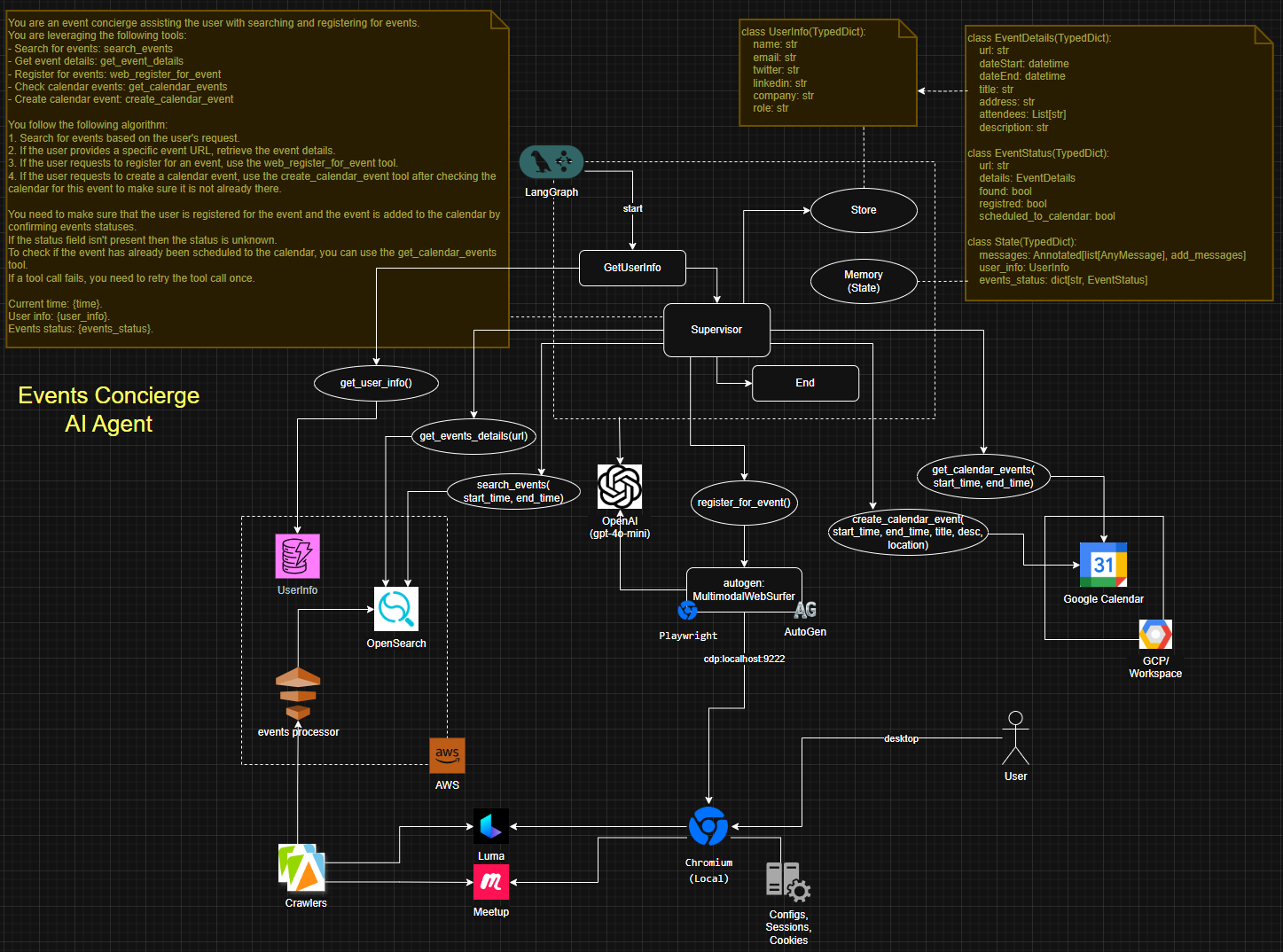Click the User stick figure
The width and height of the screenshot is (1283, 952).
tap(1016, 737)
